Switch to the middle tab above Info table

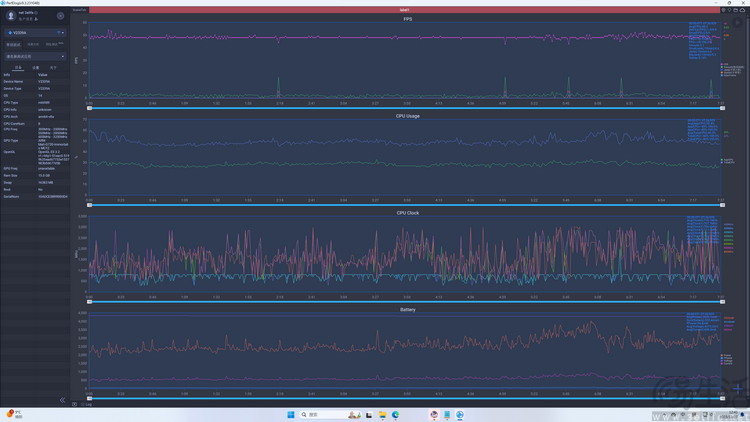tap(36, 68)
